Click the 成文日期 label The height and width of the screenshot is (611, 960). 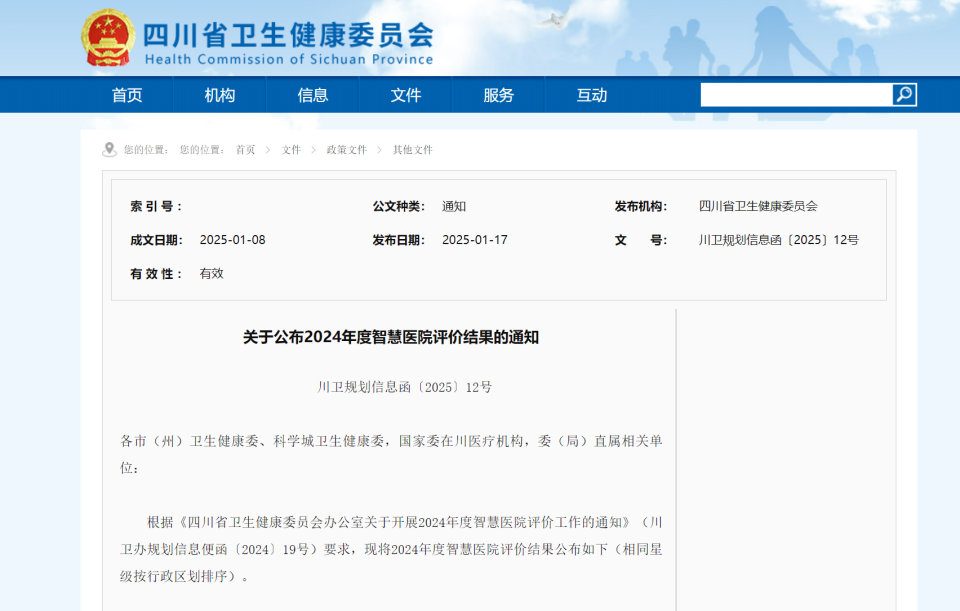[156, 240]
